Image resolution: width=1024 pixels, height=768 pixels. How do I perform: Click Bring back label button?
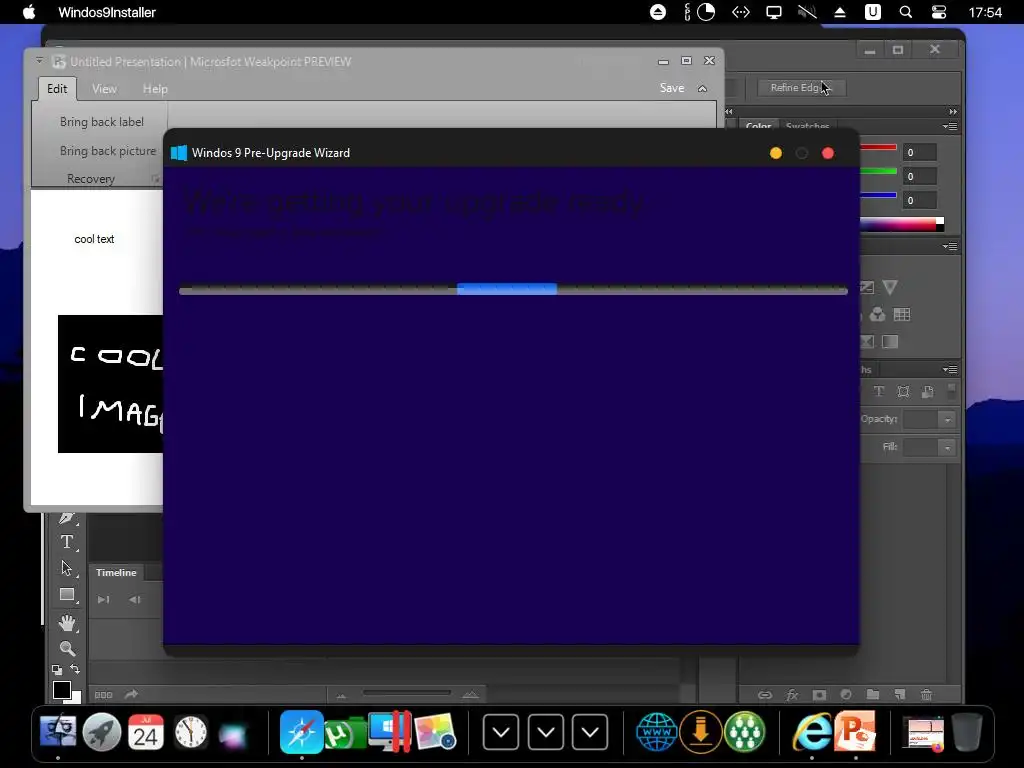pos(102,122)
